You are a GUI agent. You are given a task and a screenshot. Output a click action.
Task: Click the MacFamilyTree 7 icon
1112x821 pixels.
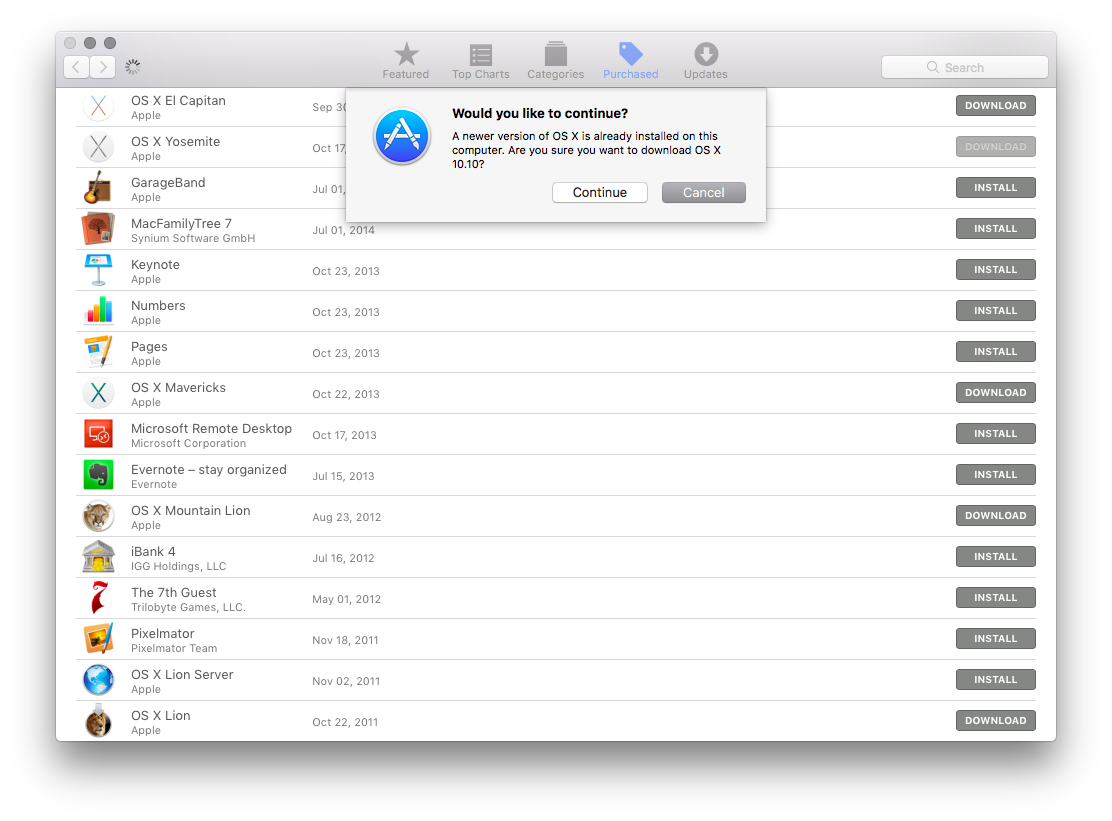[99, 229]
